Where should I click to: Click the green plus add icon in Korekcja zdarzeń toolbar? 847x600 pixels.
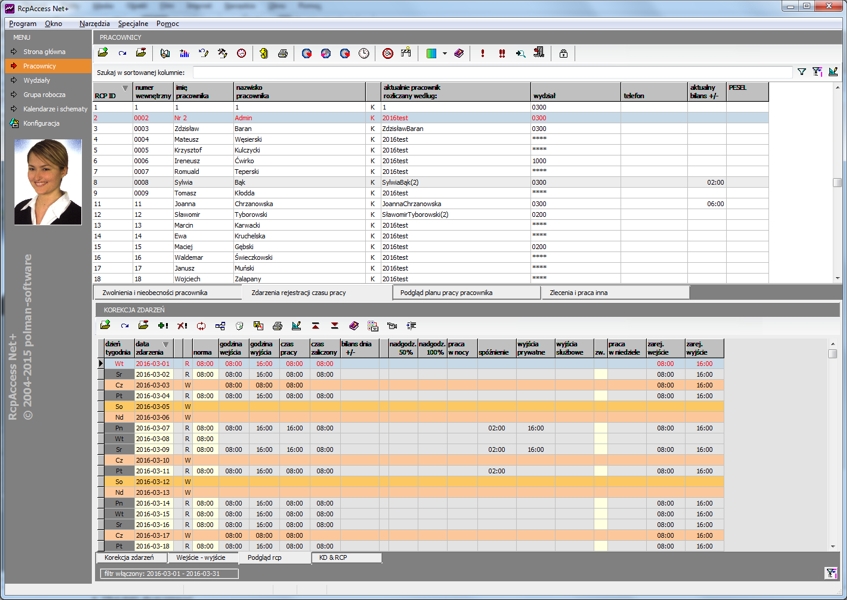[163, 326]
